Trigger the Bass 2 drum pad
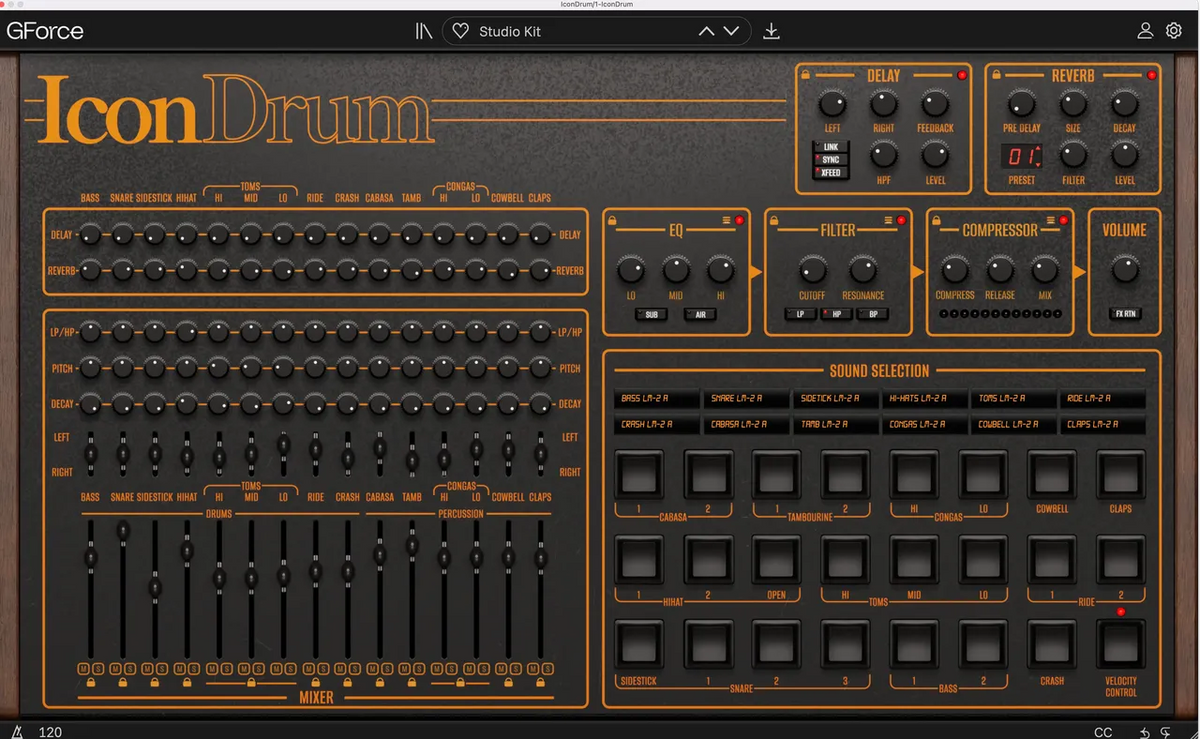The image size is (1200, 739). [983, 645]
